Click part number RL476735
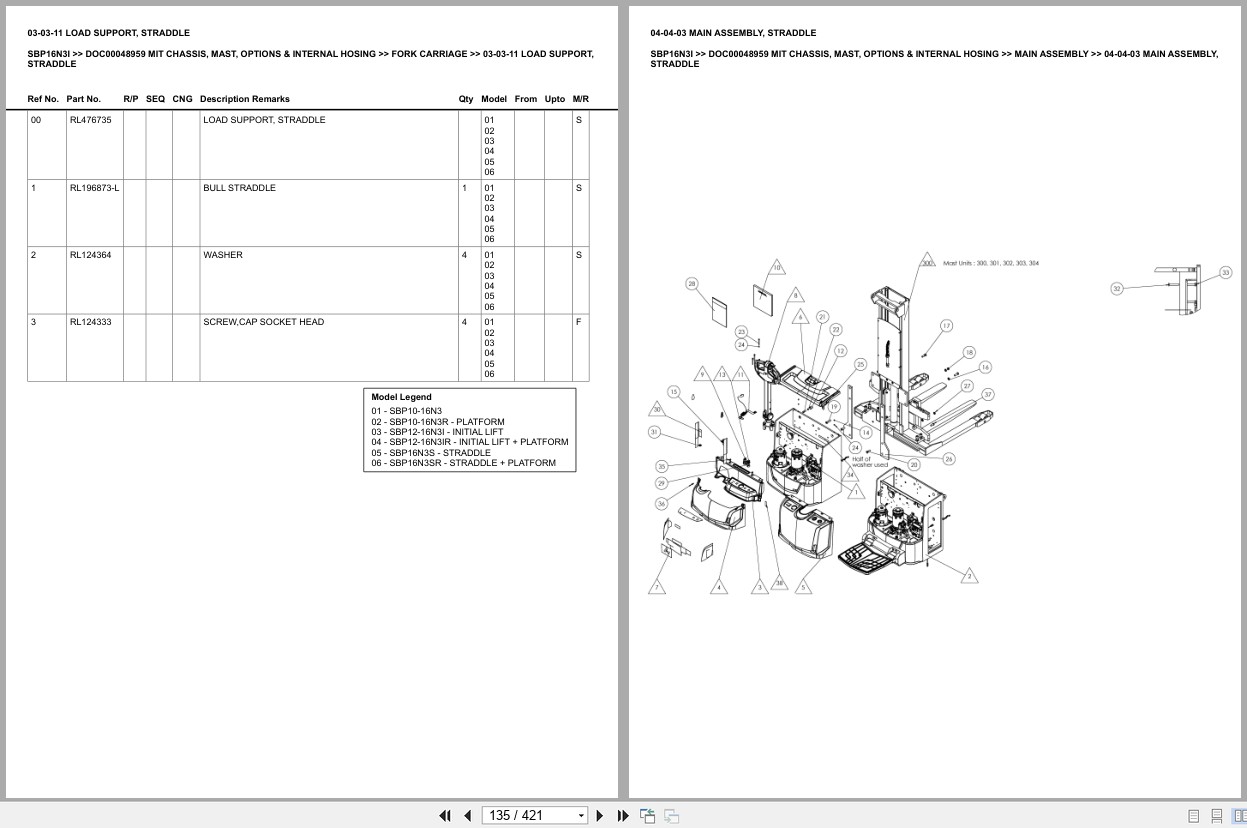Screen dimensions: 1247x828 pyautogui.click(x=90, y=120)
